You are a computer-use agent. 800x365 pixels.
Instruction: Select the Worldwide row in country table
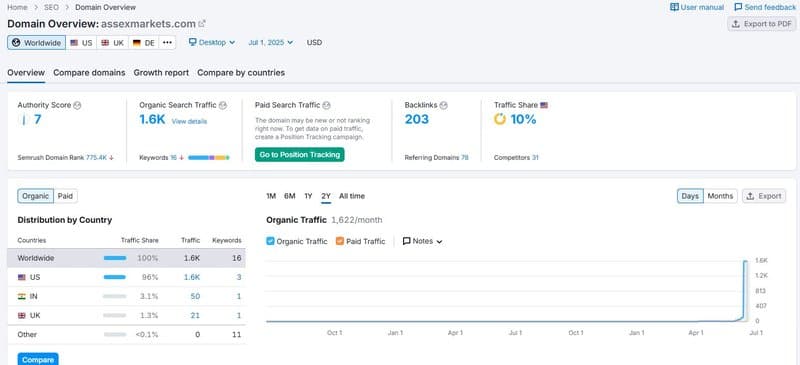[x=126, y=258]
